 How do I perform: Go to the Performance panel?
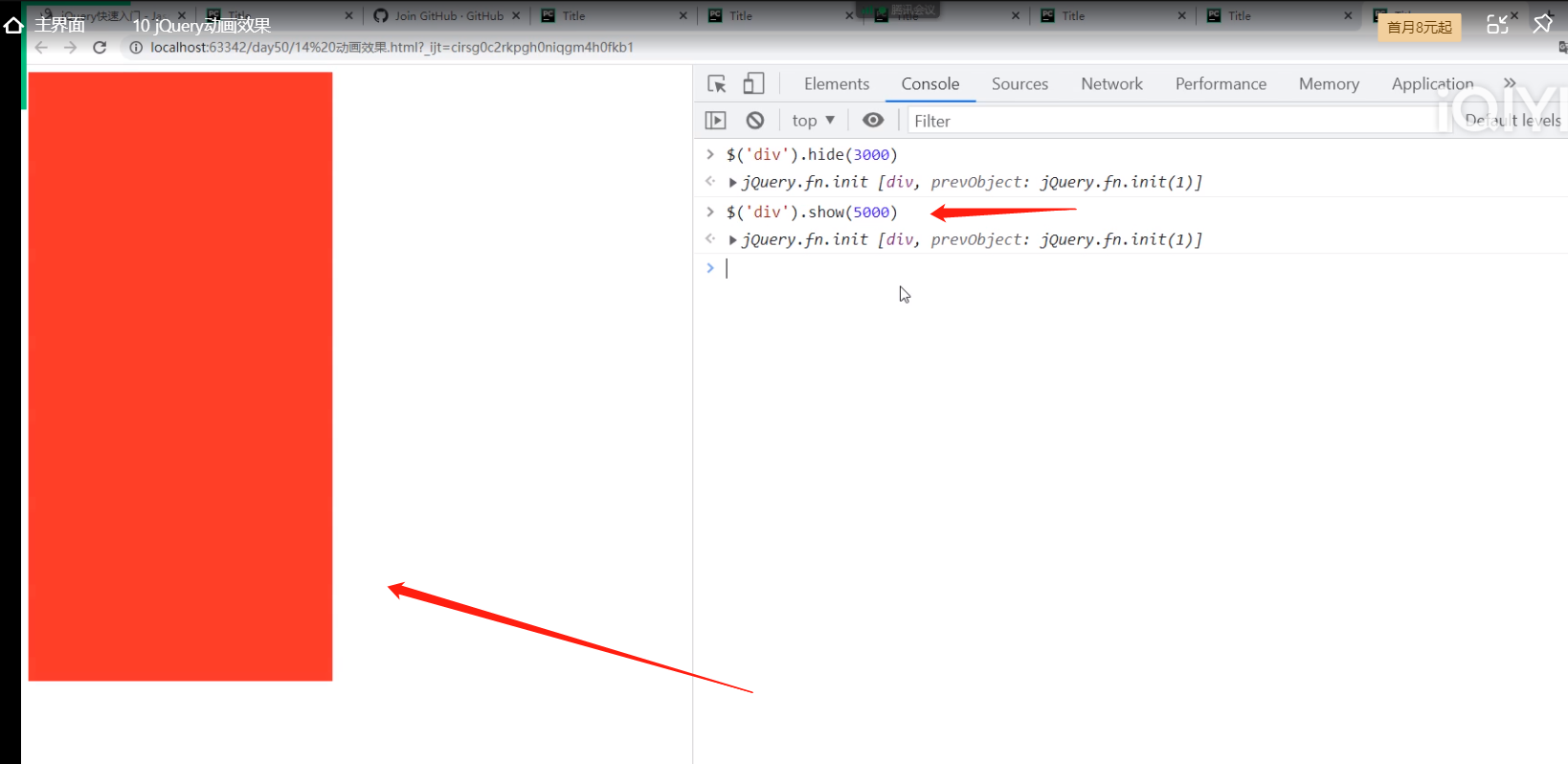(1221, 84)
